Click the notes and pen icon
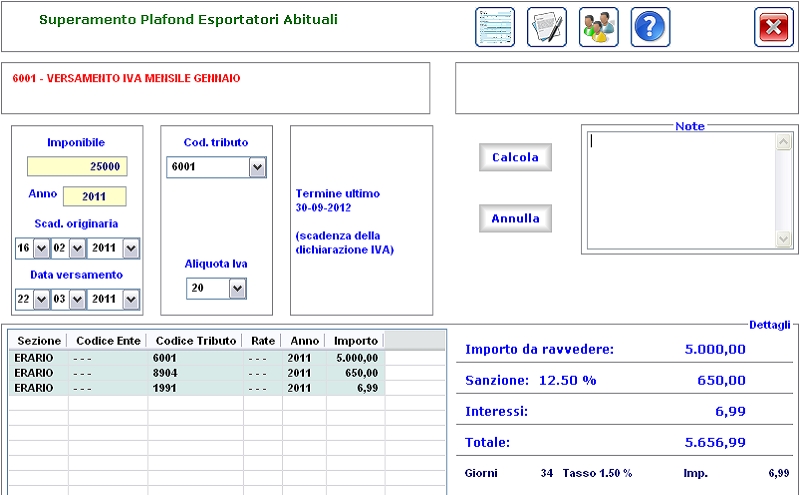This screenshot has width=800, height=495. click(x=546, y=27)
